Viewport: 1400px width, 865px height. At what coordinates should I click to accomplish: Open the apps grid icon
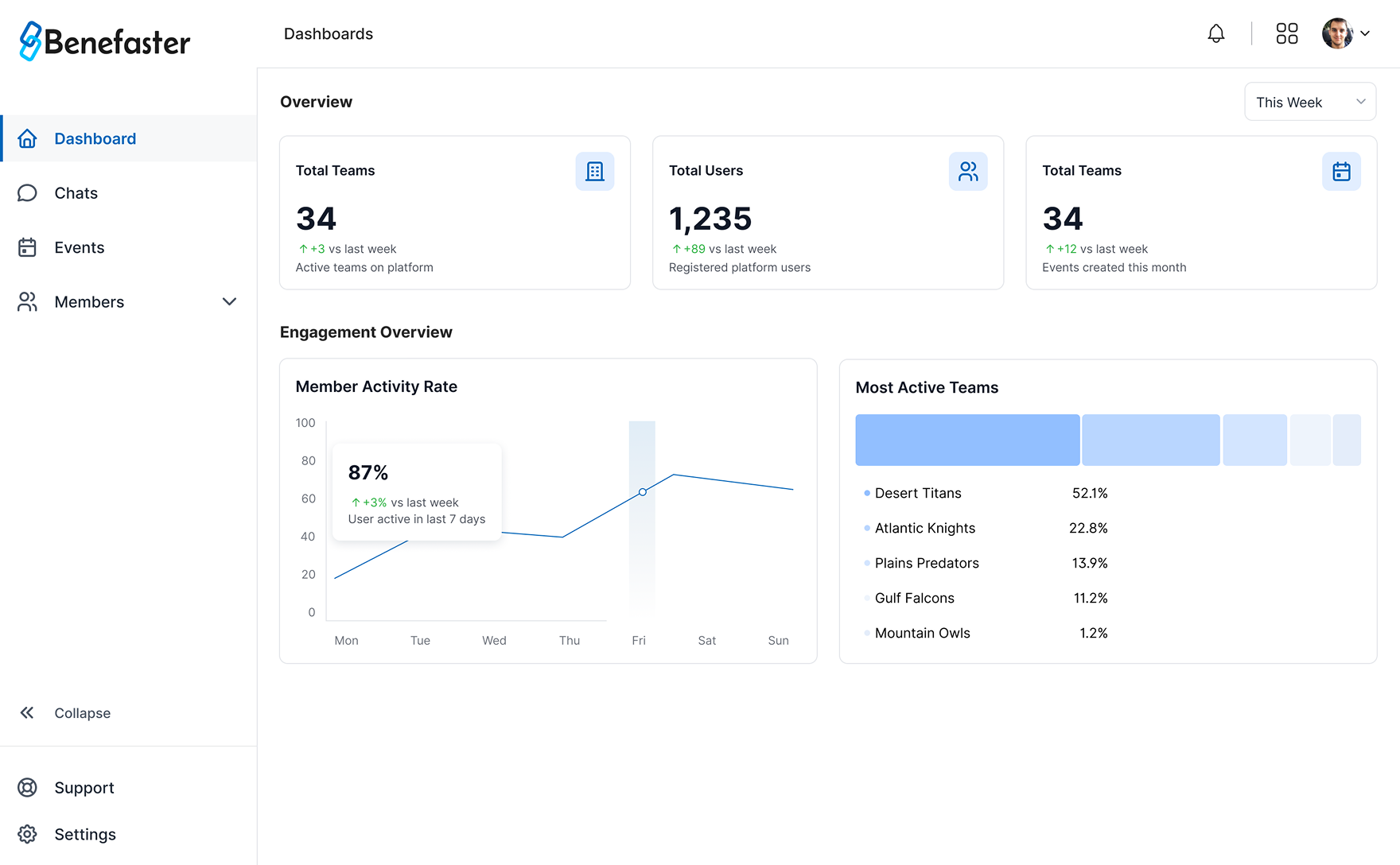tap(1286, 33)
